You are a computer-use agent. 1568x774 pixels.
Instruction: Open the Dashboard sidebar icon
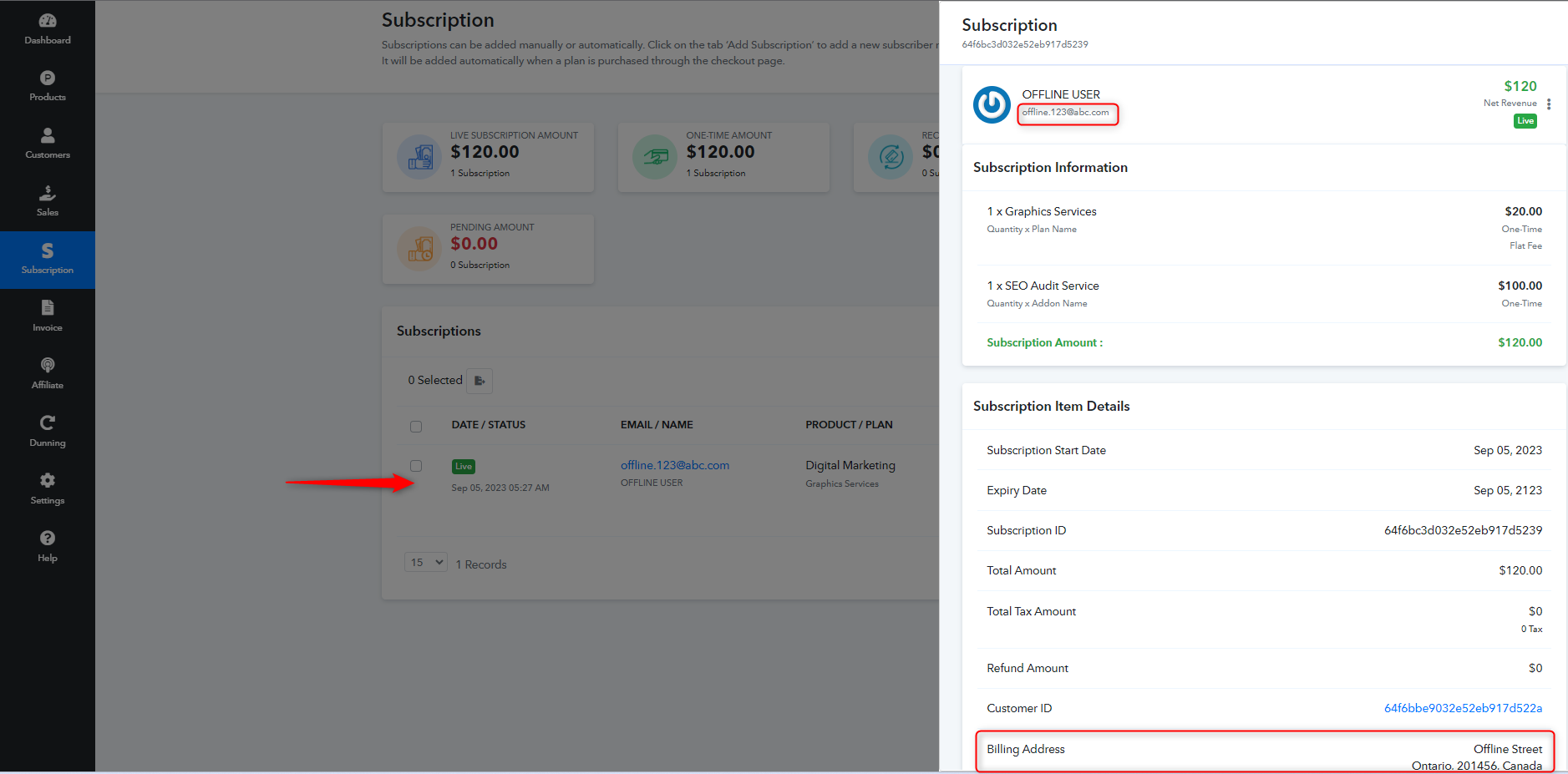[x=48, y=29]
